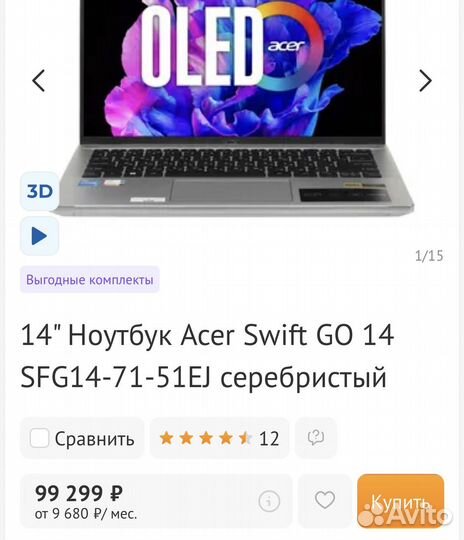This screenshot has width=464, height=540.
Task: Click the 1/15 photo counter
Action: click(x=429, y=256)
